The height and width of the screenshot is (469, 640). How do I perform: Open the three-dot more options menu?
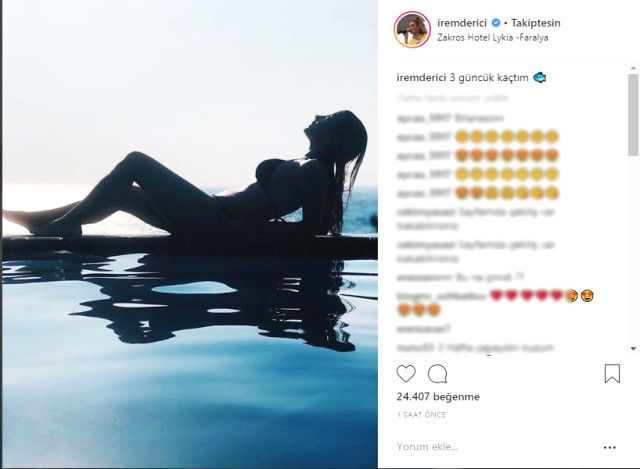pyautogui.click(x=611, y=447)
